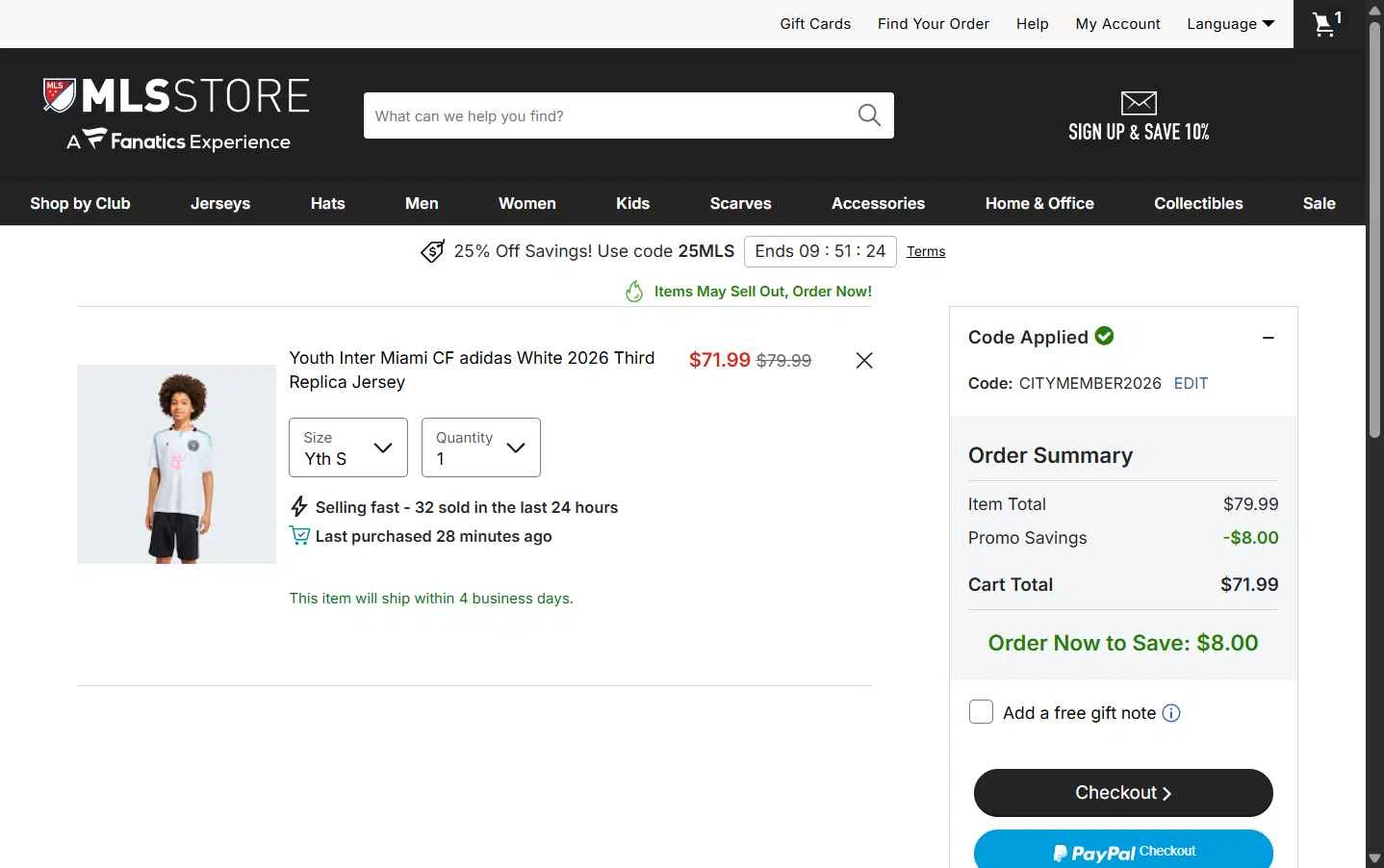Screen dimensions: 1384x868
Task: Open the Size dropdown
Action: (348, 447)
